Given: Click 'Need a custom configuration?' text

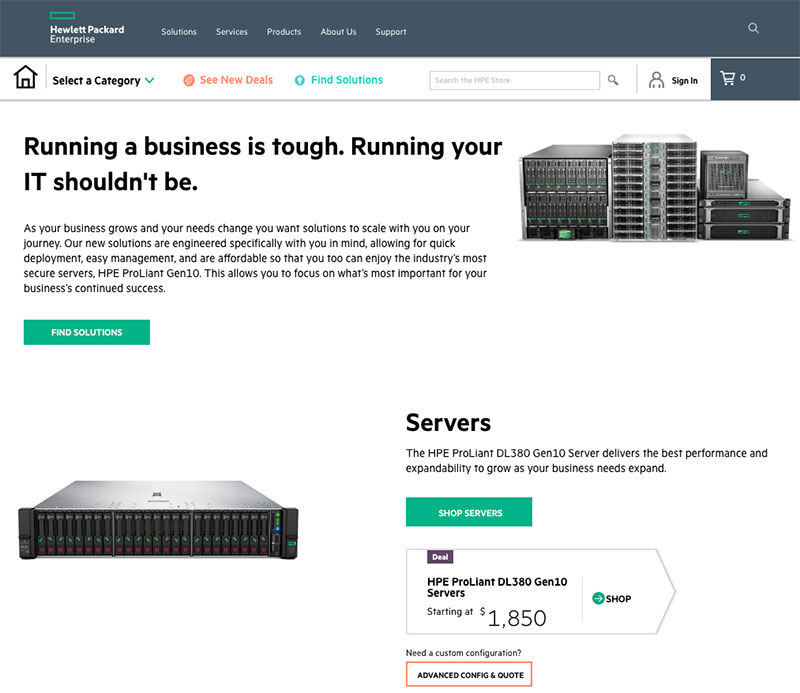Looking at the screenshot, I should tap(463, 653).
